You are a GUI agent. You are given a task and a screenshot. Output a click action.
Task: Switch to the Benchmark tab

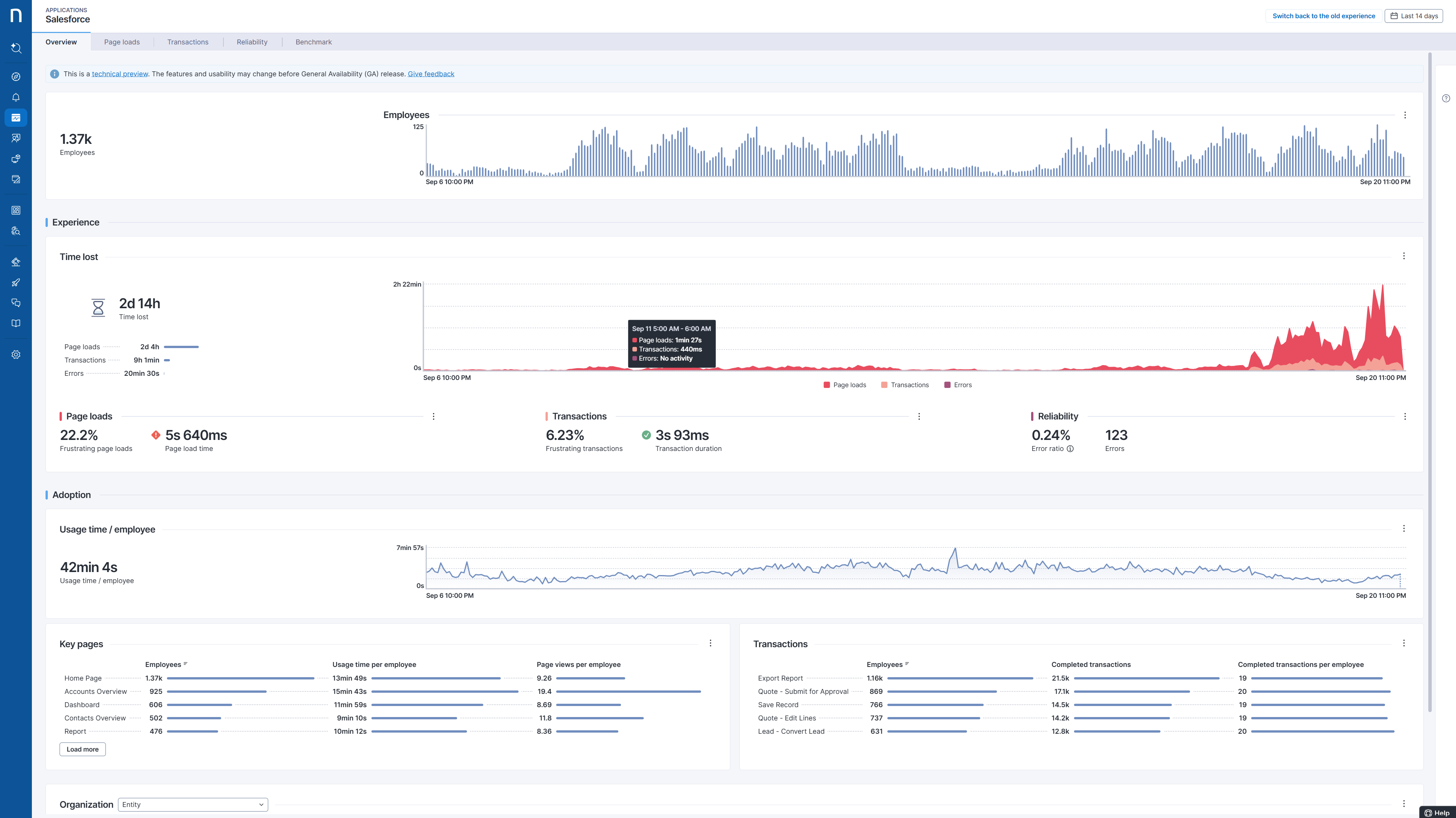pos(313,42)
